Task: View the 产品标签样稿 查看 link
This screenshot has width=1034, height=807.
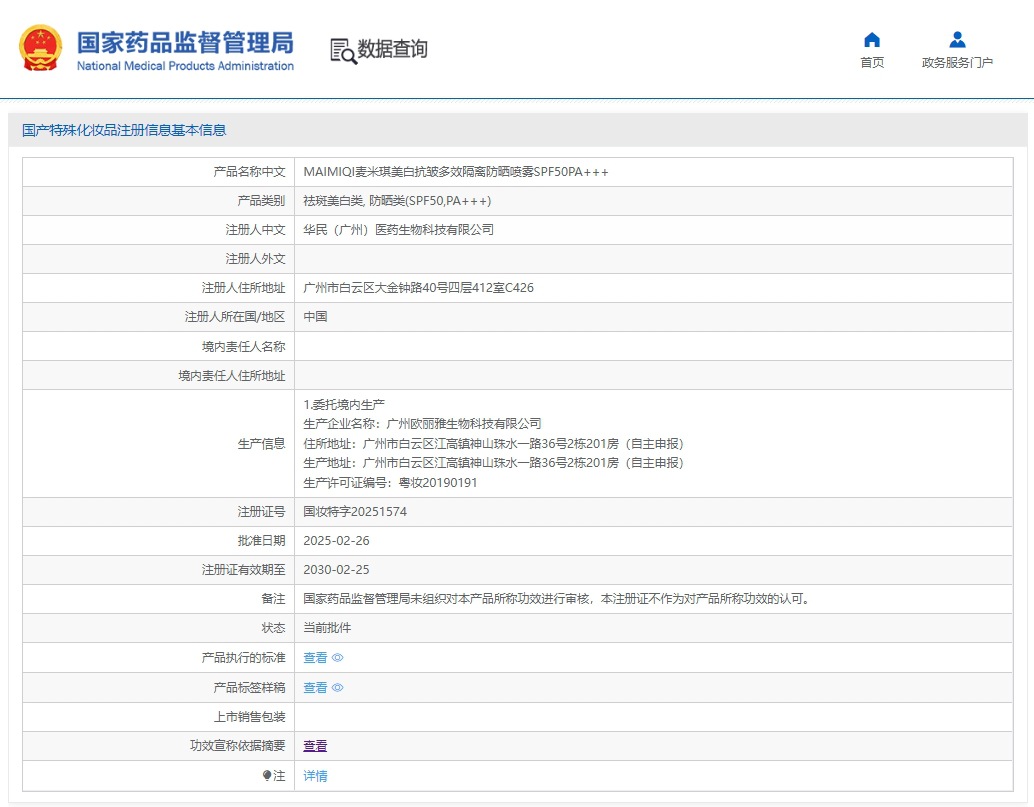Action: [315, 688]
